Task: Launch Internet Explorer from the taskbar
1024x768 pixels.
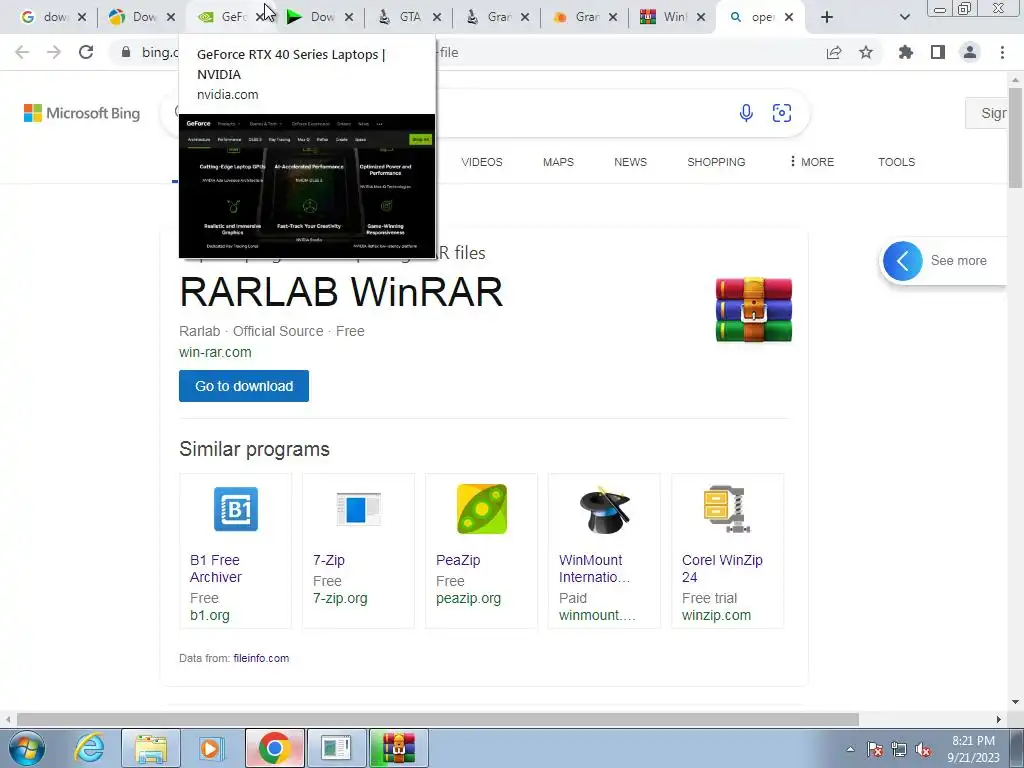Action: point(89,748)
